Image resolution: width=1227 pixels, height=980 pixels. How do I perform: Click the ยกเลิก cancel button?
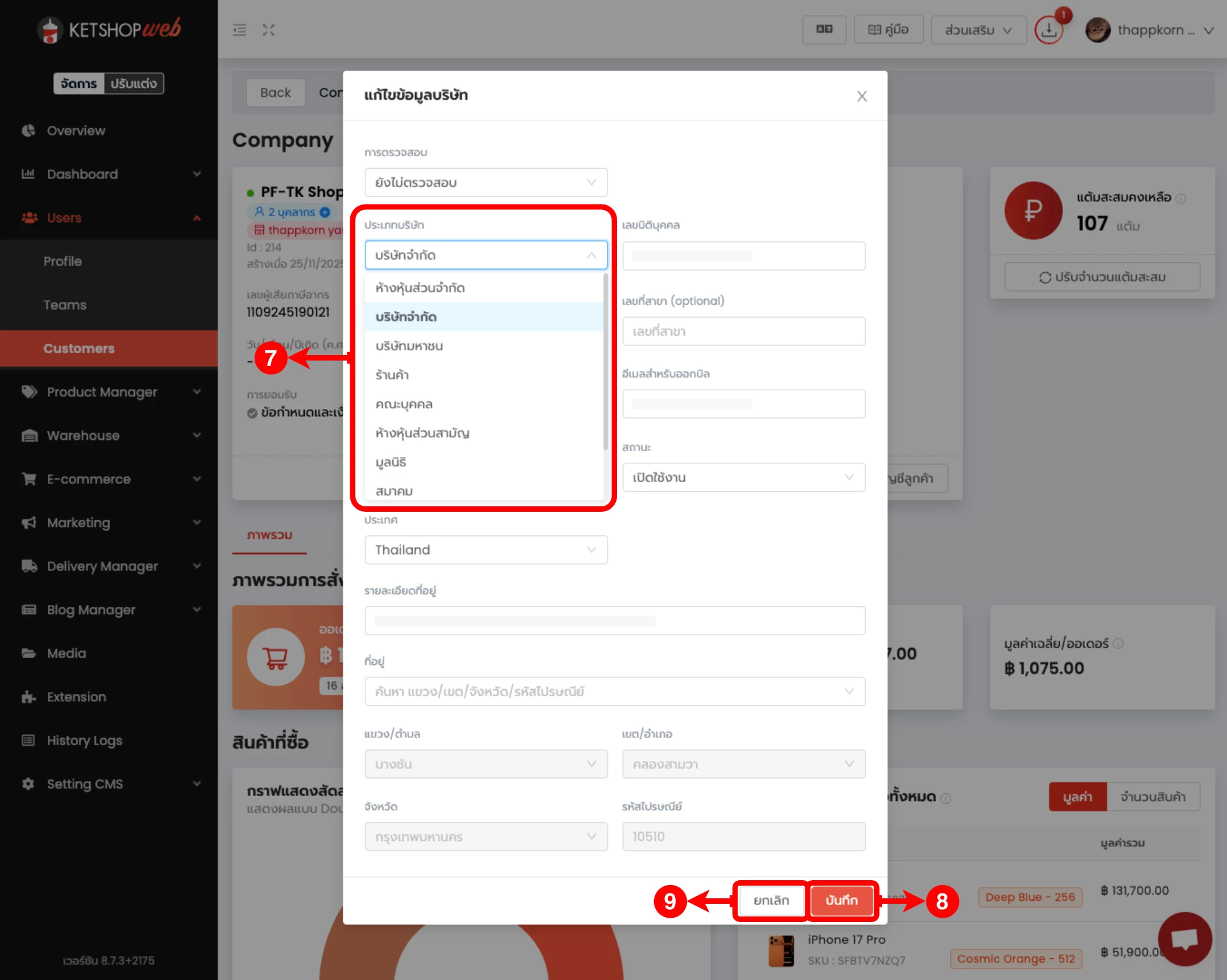[771, 901]
